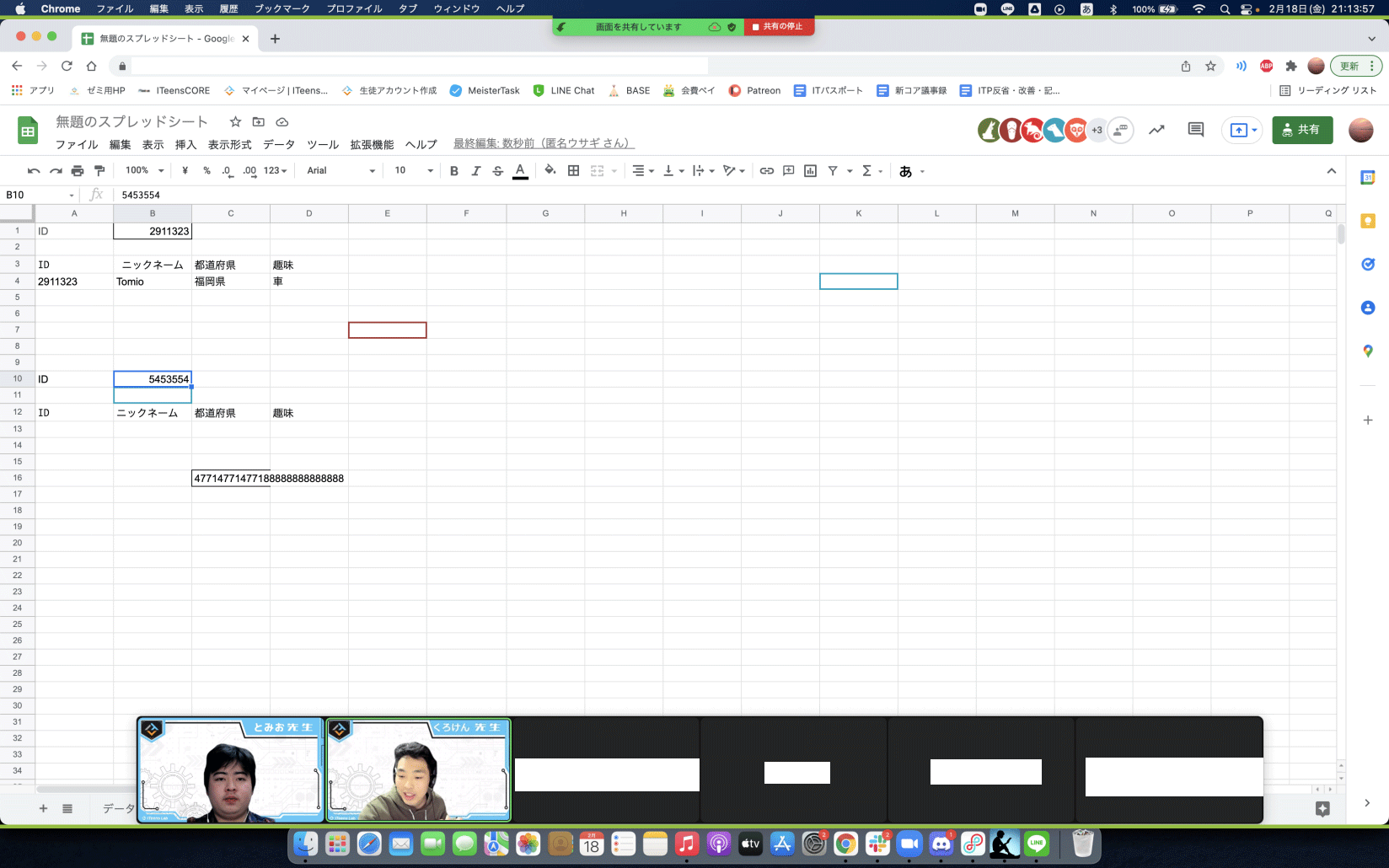
Task: Toggle italic formatting
Action: [476, 171]
